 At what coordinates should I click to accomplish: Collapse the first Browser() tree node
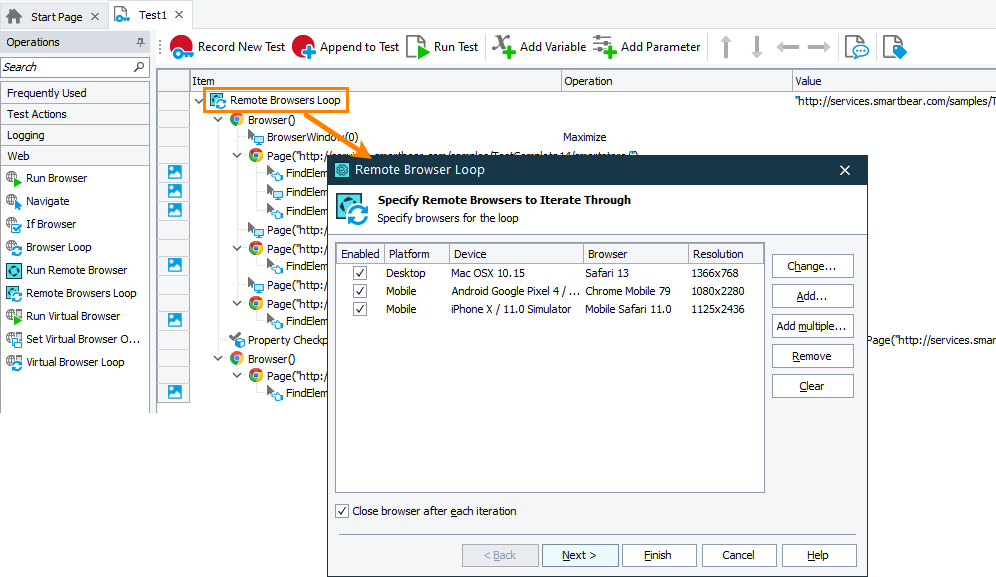click(218, 118)
